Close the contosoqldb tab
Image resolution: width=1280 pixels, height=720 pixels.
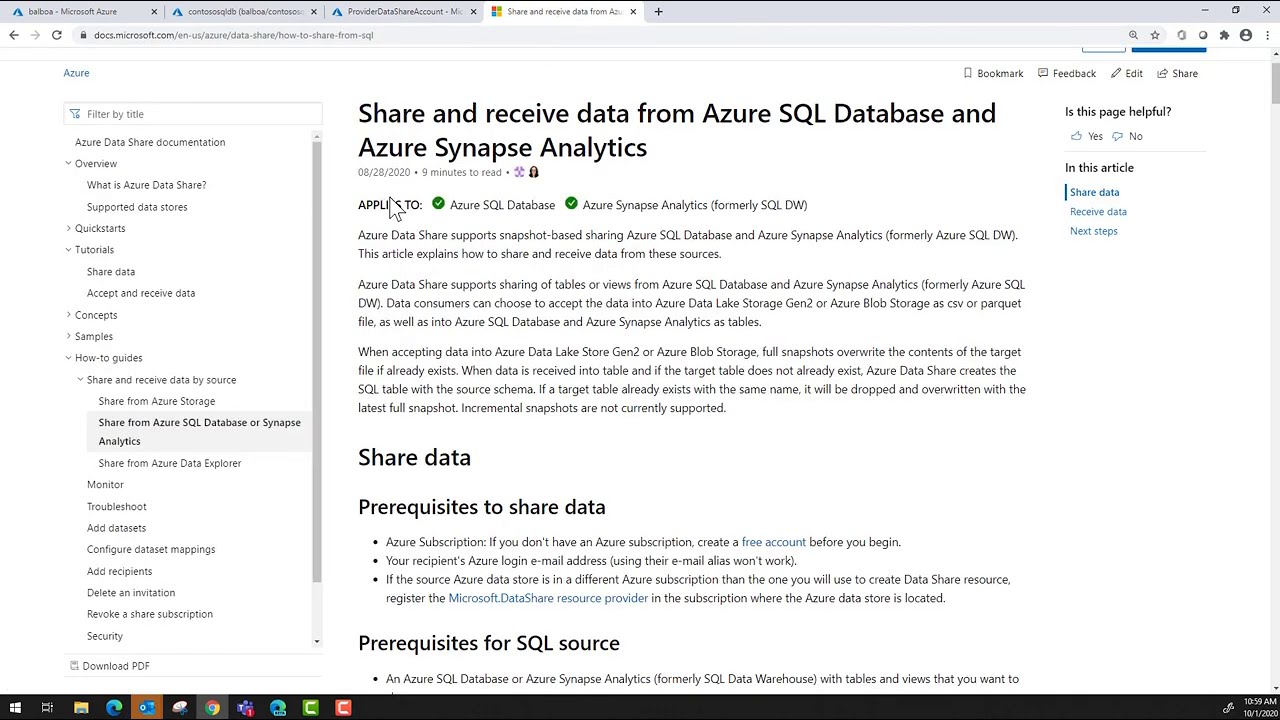(314, 11)
